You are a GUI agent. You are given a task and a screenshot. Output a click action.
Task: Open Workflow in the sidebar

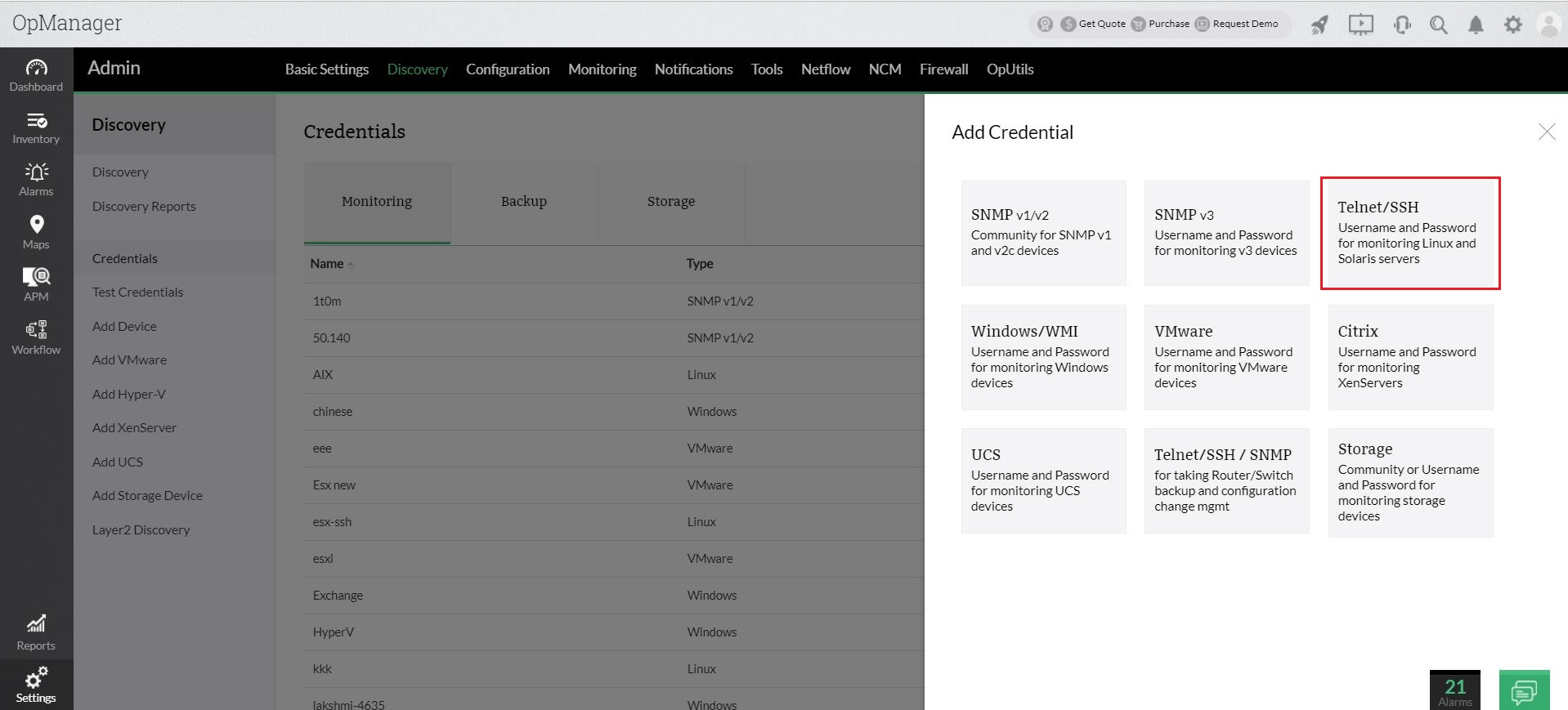click(36, 337)
